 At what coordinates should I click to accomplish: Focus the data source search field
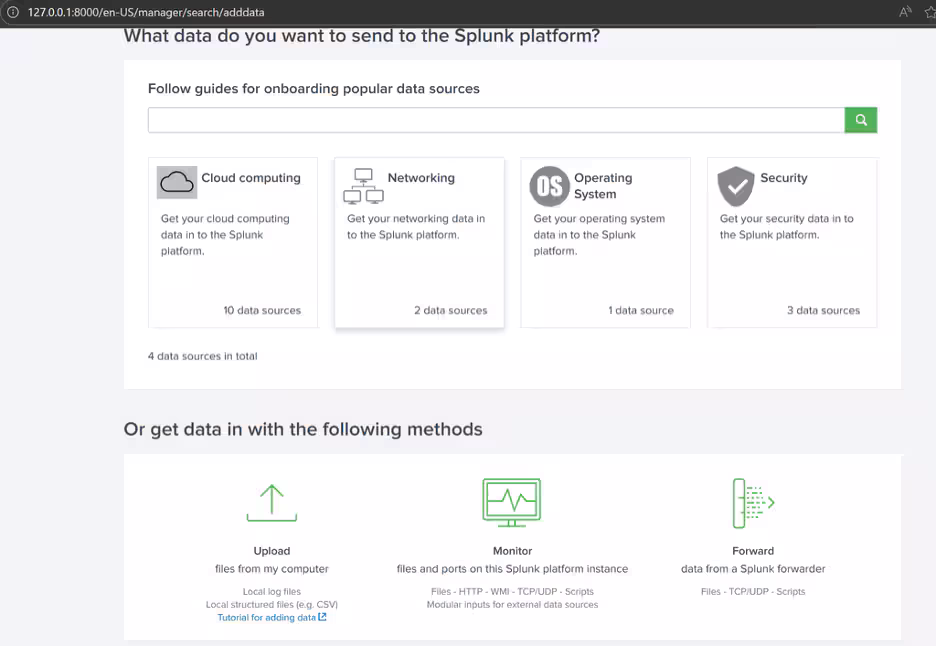(x=496, y=120)
